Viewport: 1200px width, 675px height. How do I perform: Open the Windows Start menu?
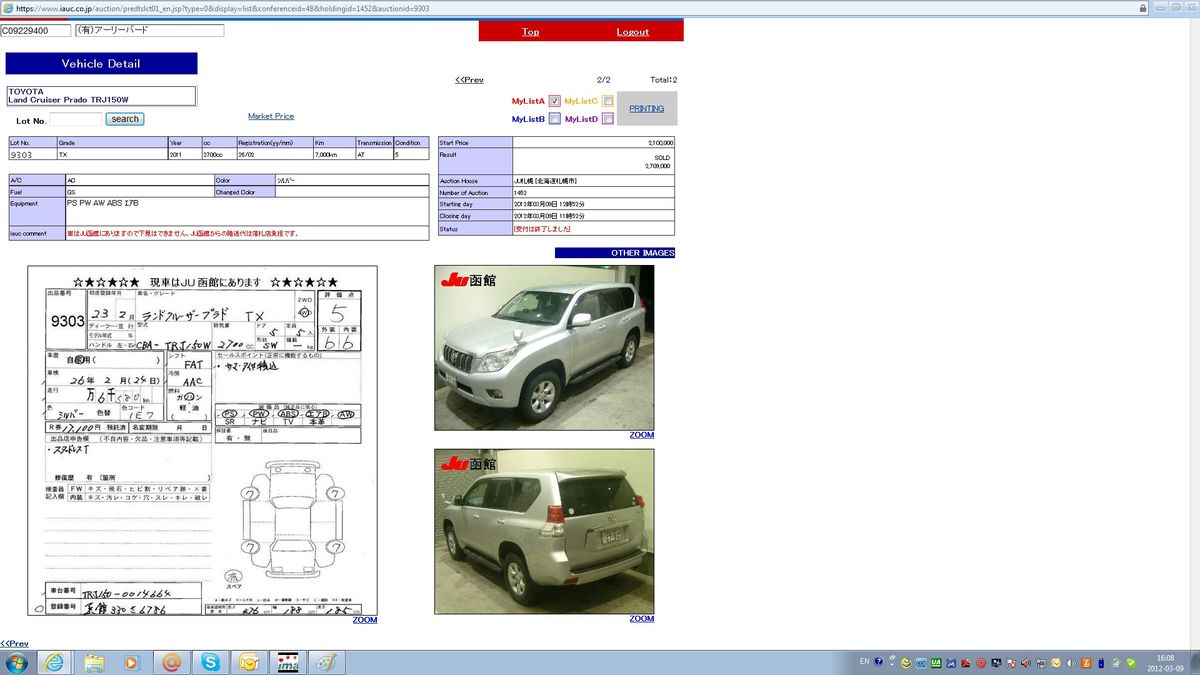(x=17, y=663)
